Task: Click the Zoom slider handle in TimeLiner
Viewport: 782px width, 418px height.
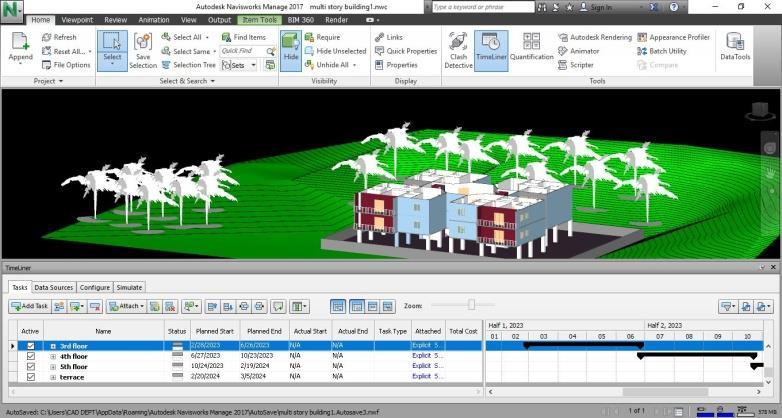Action: pyautogui.click(x=471, y=305)
